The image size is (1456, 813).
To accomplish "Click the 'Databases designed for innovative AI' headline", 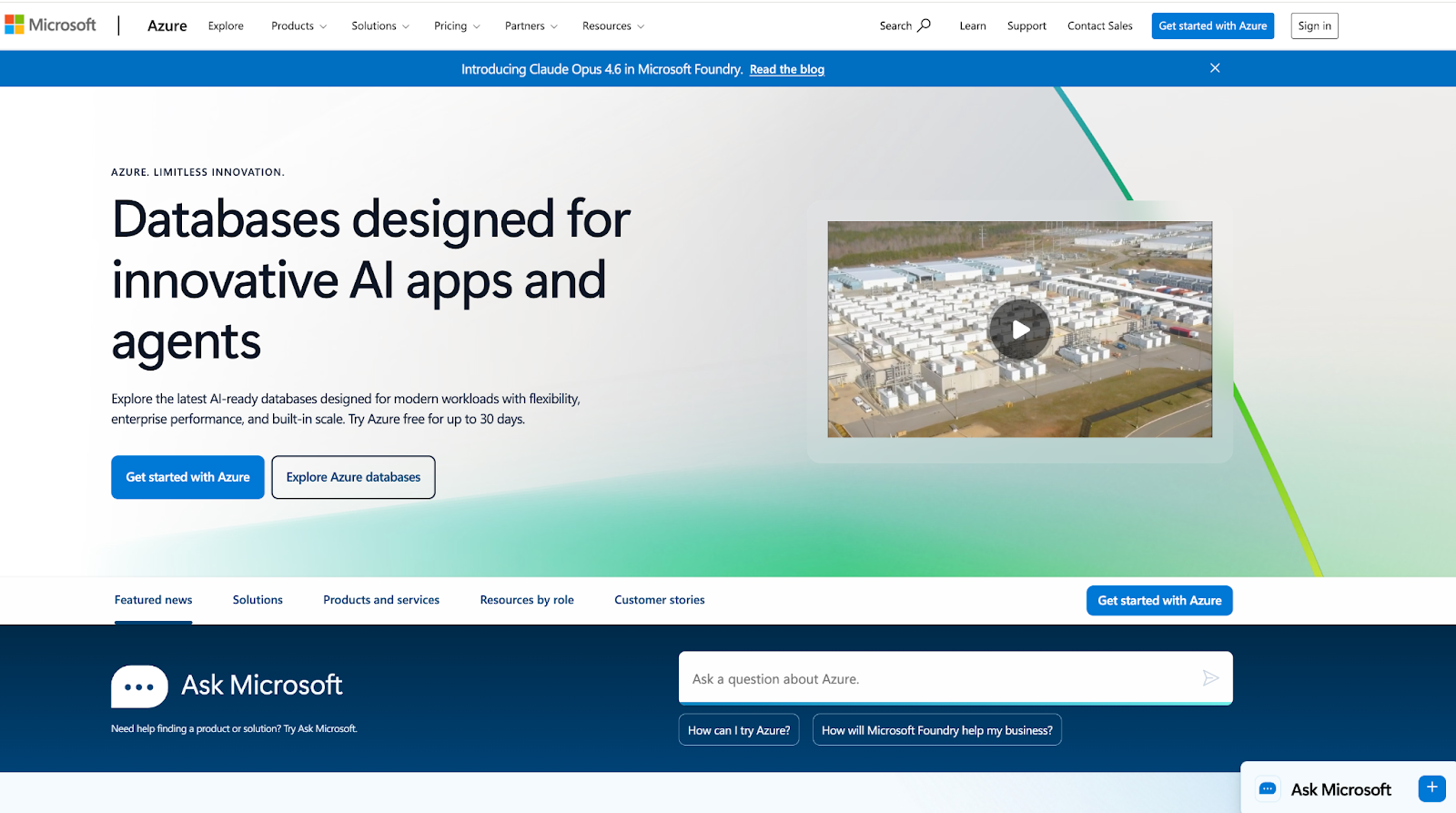I will 371,280.
